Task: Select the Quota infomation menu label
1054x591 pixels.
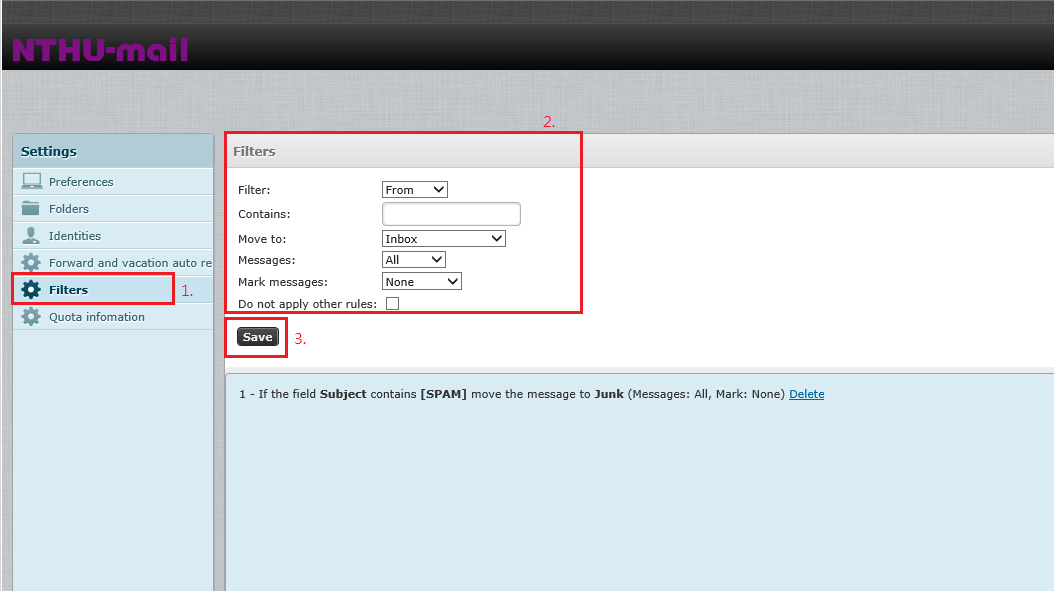Action: [97, 317]
